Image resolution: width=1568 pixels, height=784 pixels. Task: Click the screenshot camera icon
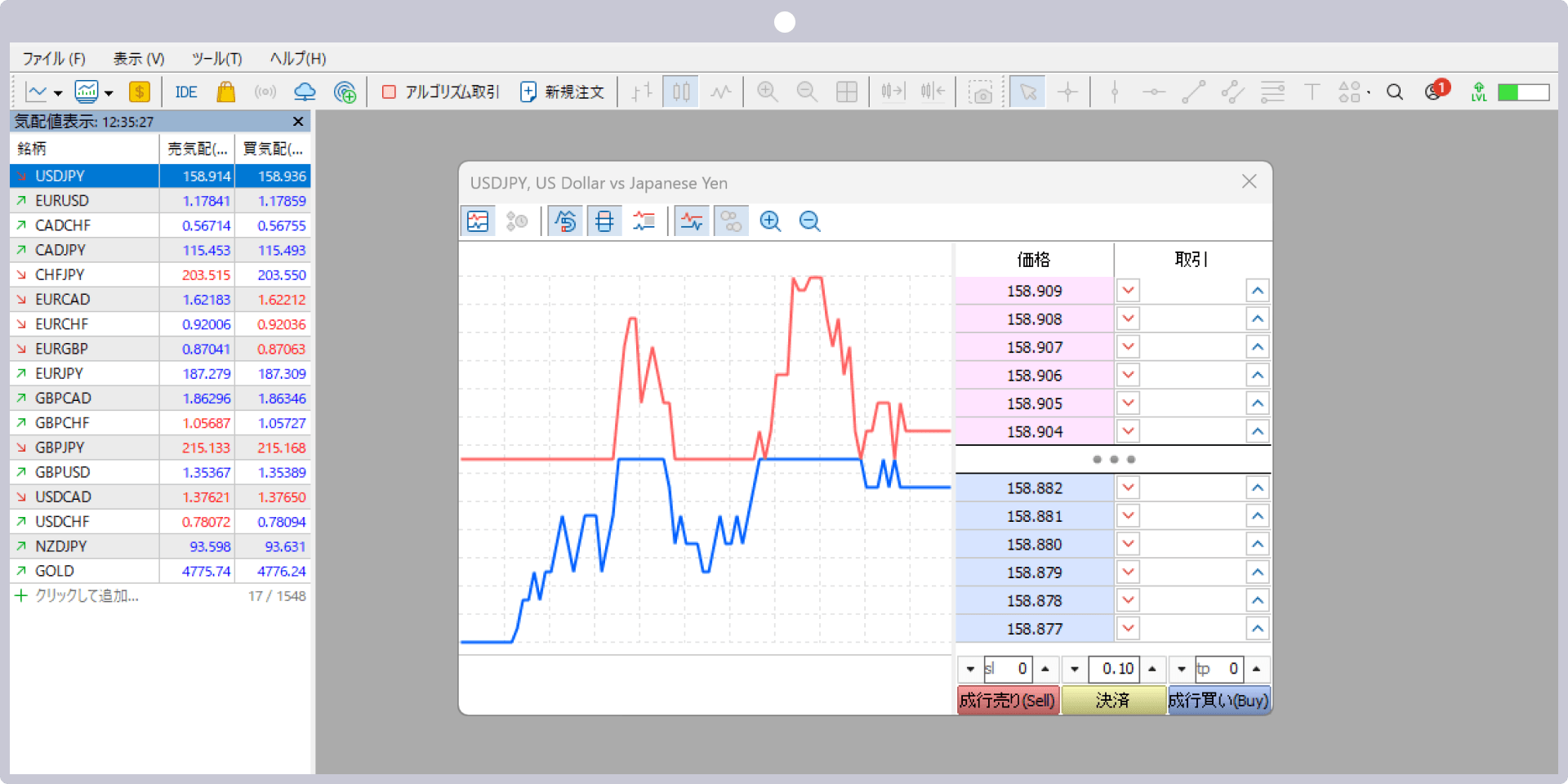tap(980, 91)
